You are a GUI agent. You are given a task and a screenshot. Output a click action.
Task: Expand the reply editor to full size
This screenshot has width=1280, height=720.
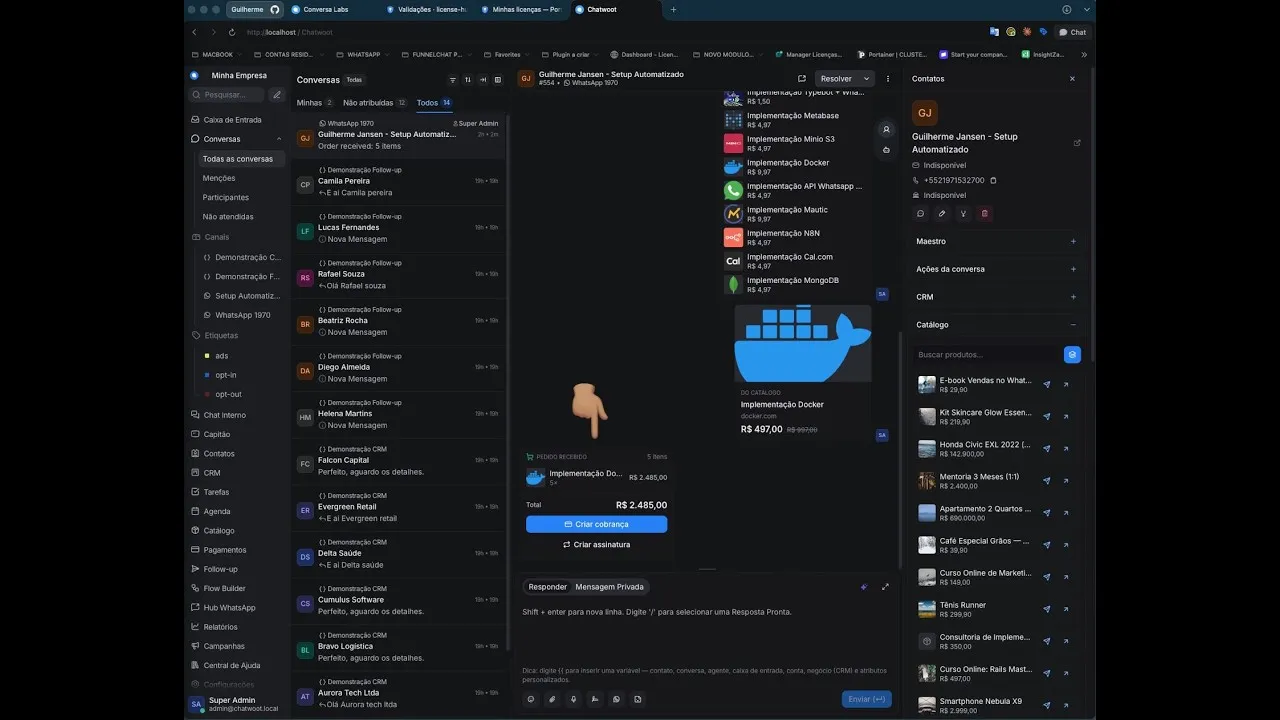(885, 587)
